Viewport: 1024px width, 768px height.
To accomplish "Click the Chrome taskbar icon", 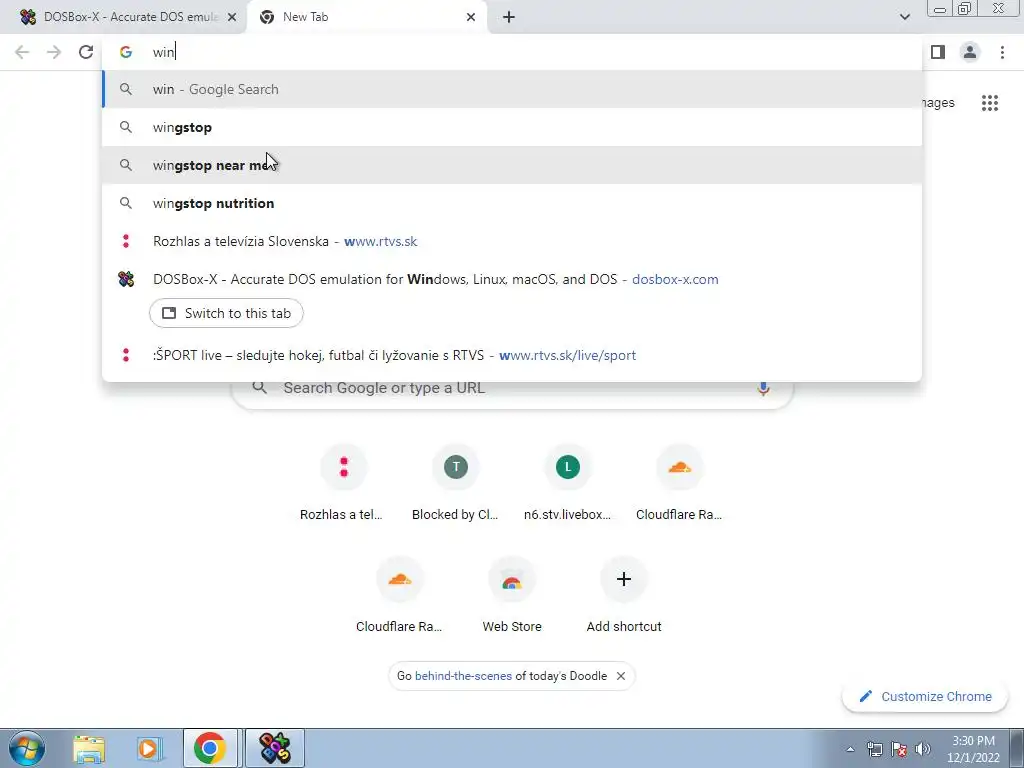I will tap(210, 748).
